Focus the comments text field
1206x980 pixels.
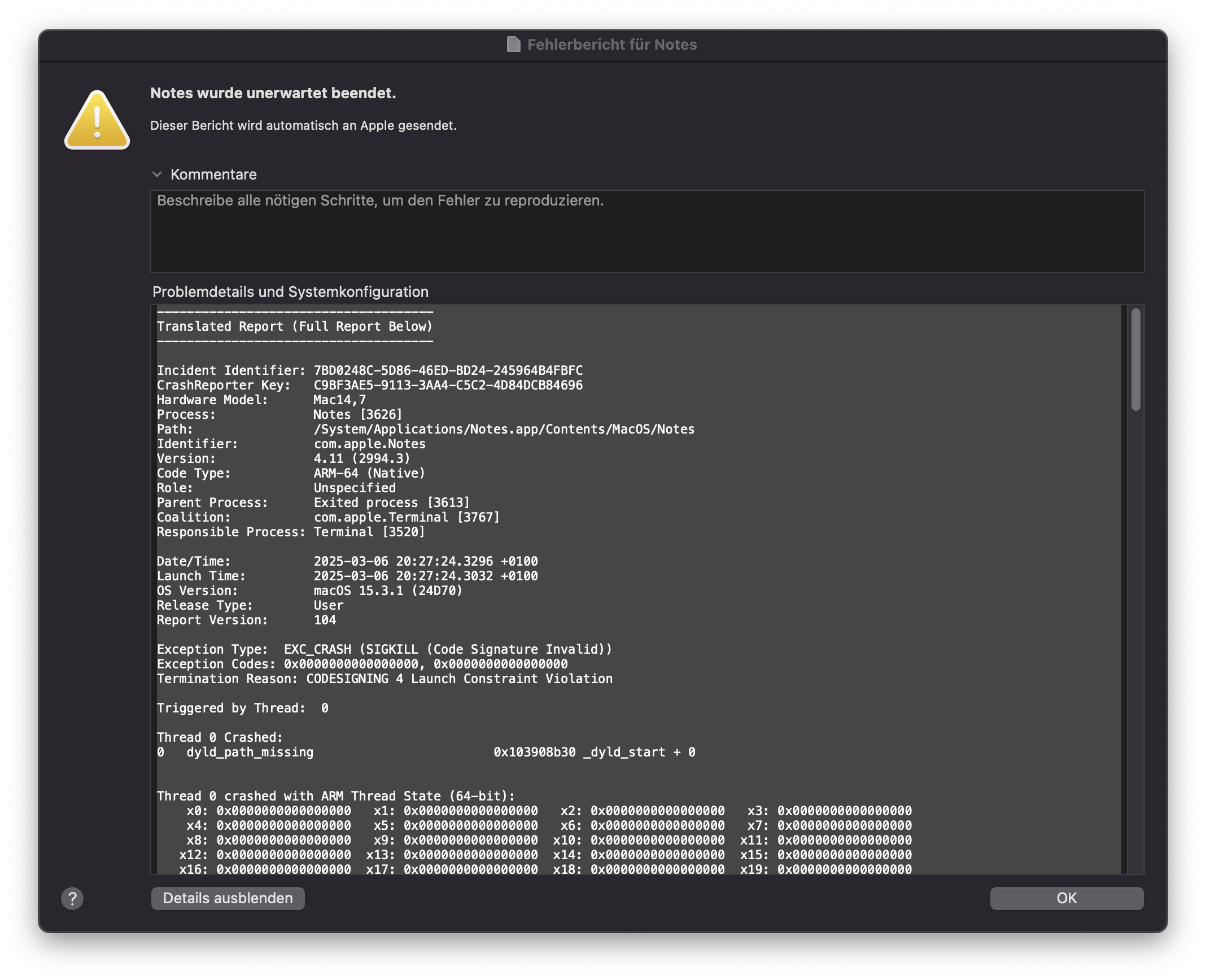[647, 231]
